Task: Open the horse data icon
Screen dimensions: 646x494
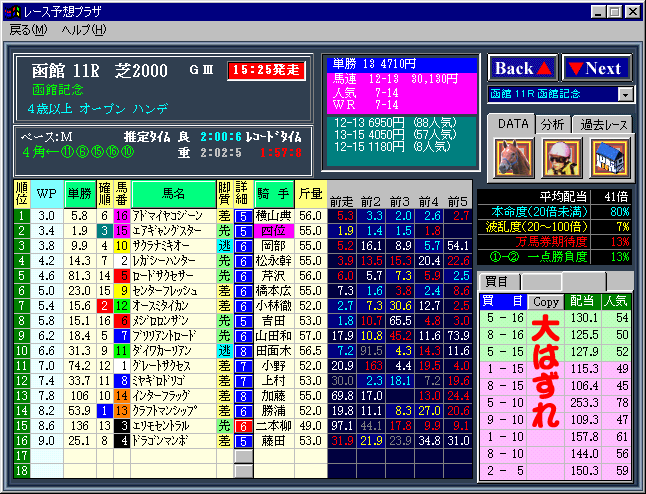Action: (x=512, y=157)
